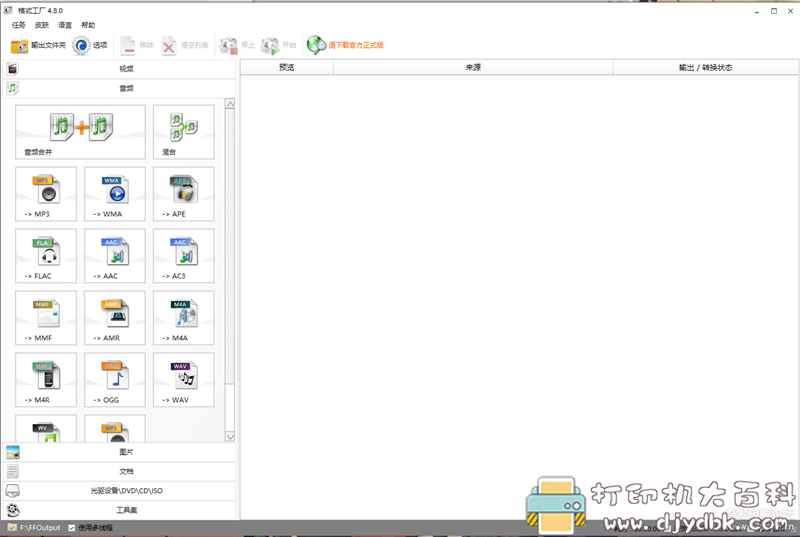Collapse the 音频 (Audio) category section
The width and height of the screenshot is (800, 537).
(120, 88)
